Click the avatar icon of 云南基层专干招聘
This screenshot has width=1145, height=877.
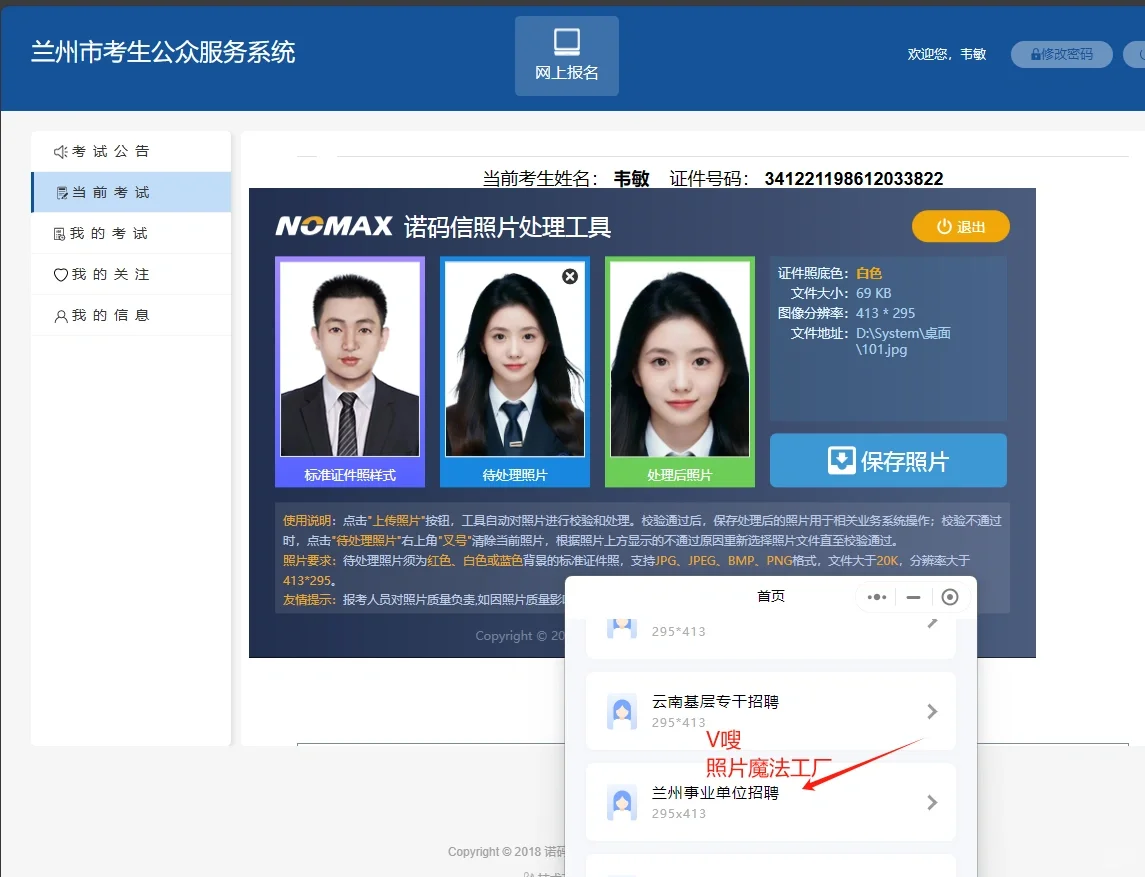(x=622, y=711)
